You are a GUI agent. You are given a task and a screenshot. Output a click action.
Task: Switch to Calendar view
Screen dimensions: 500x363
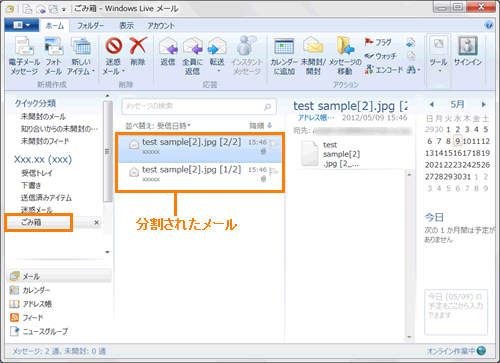coord(30,290)
